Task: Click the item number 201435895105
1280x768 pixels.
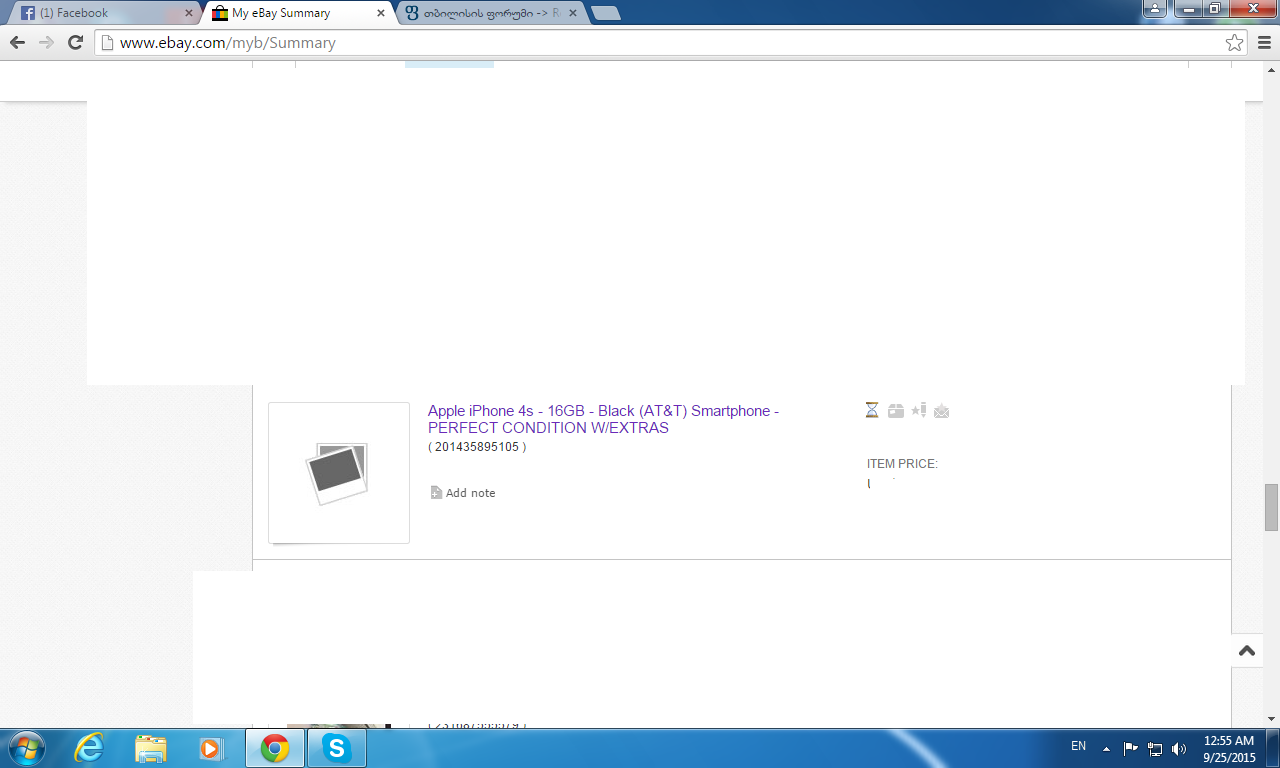Action: coord(477,447)
